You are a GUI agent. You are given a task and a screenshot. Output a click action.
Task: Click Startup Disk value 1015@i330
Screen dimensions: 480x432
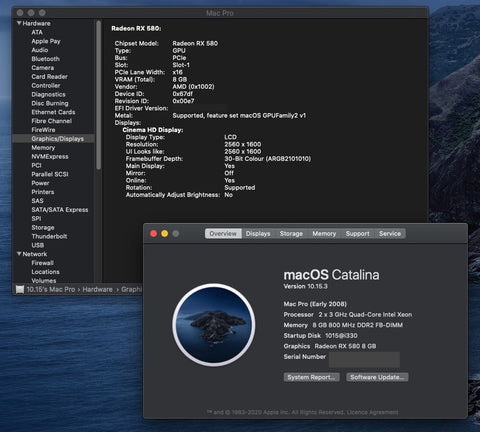[x=341, y=336]
